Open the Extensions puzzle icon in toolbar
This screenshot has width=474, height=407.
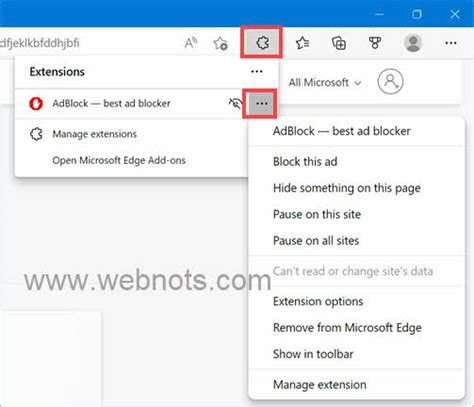pos(262,43)
